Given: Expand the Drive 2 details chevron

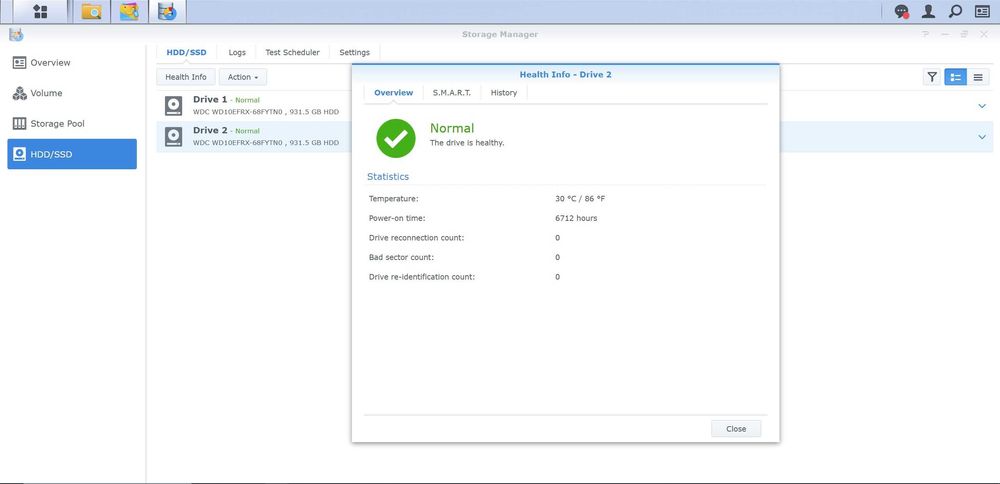Looking at the screenshot, I should coord(982,136).
